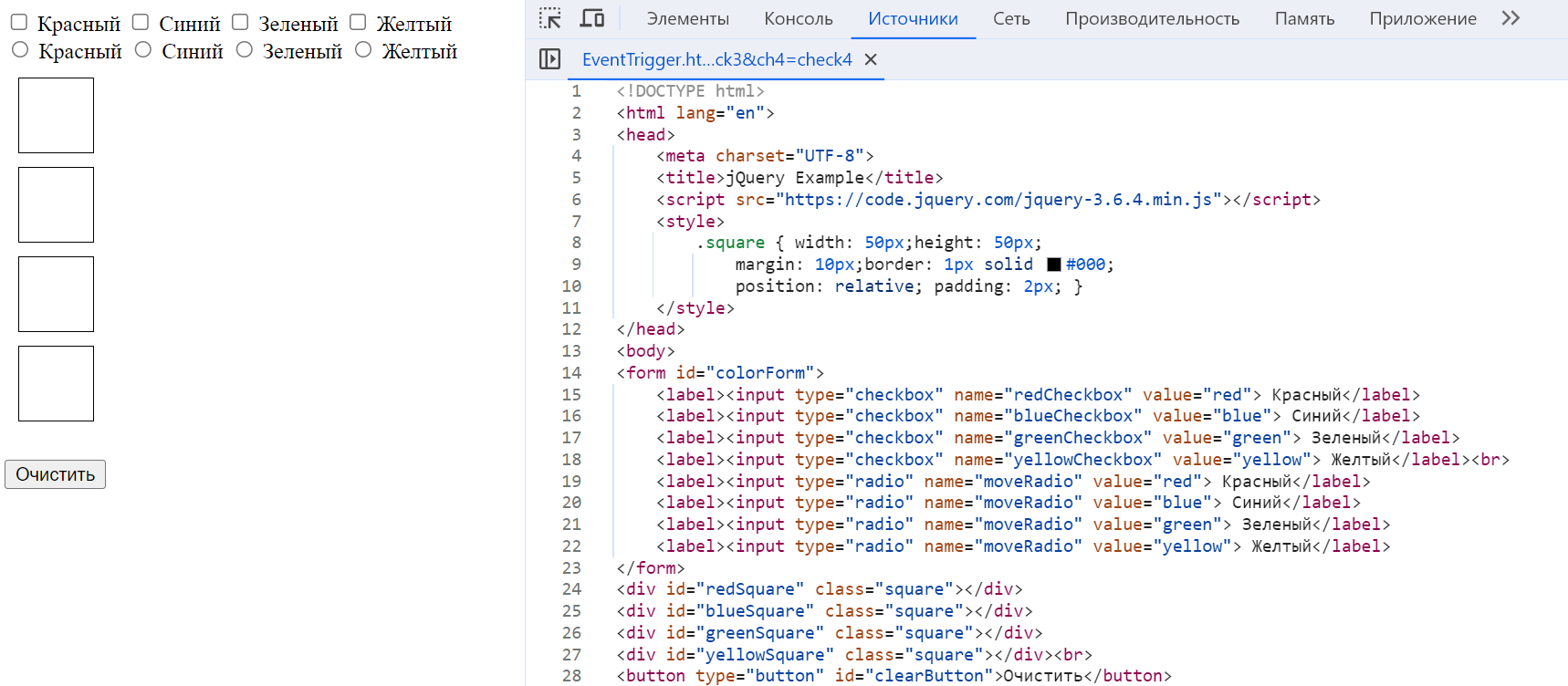1568x686 pixels.
Task: Activate the inspect element picker icon
Action: 549,18
